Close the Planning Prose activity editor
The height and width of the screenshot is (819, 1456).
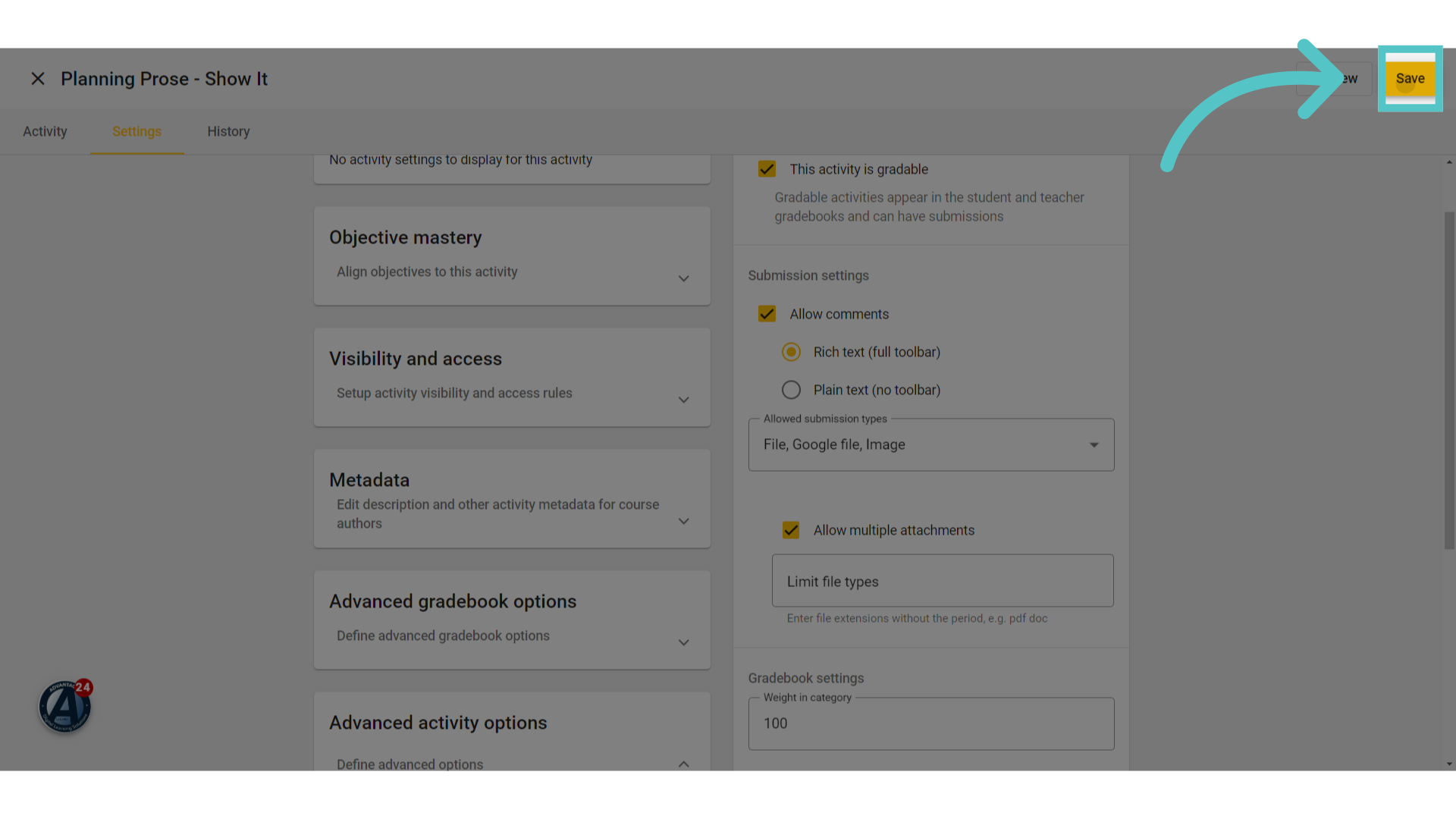click(x=38, y=79)
